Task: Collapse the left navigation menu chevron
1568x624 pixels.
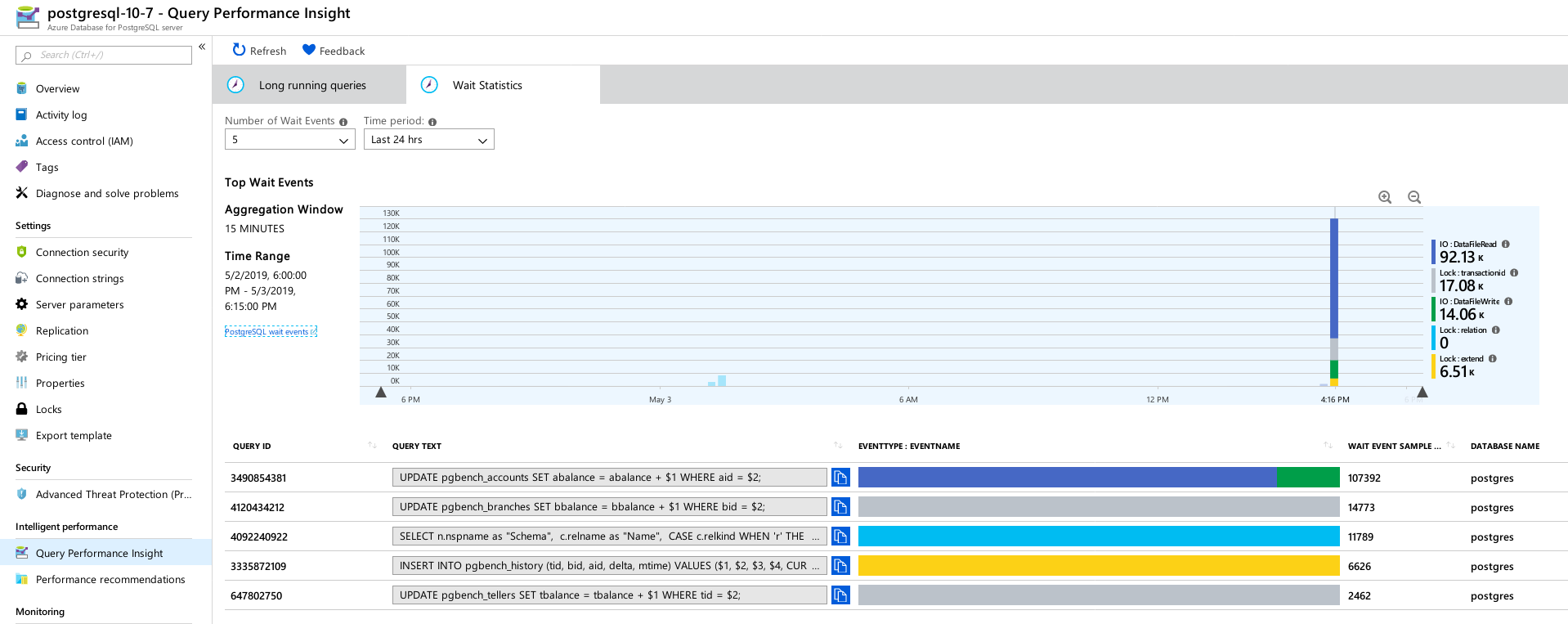Action: pos(202,47)
